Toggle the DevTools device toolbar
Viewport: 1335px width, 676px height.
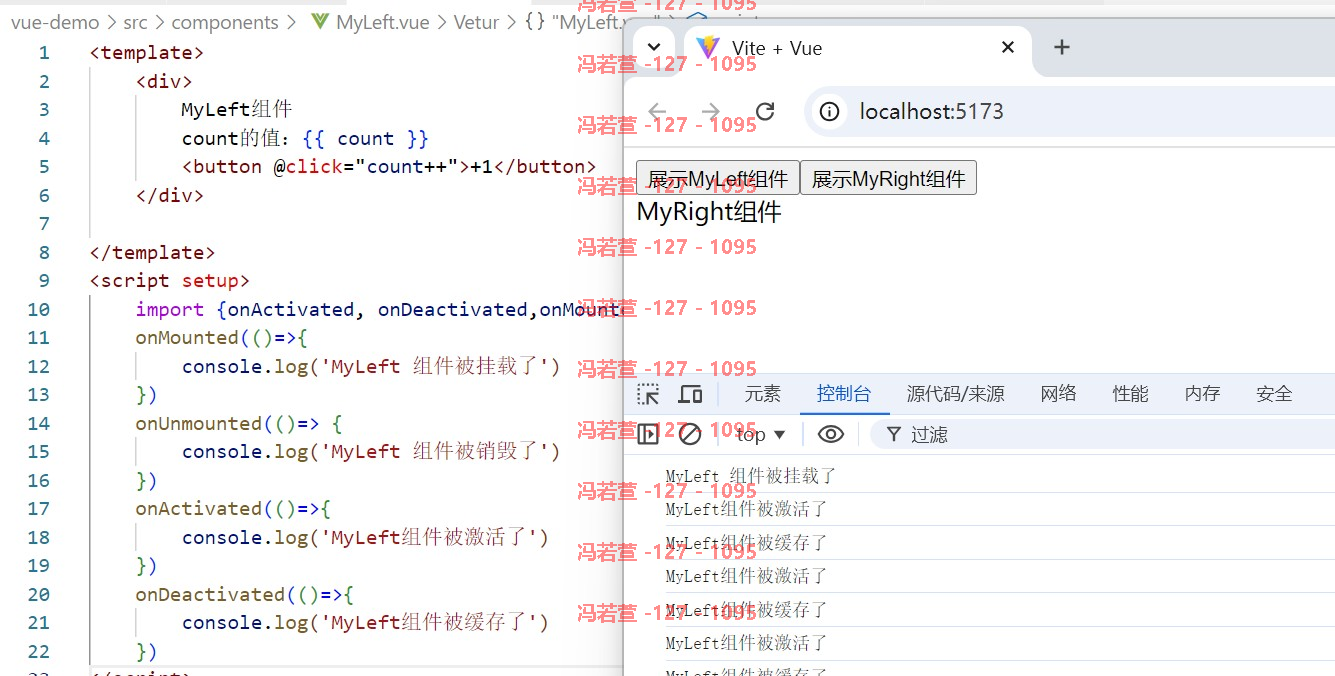690,394
